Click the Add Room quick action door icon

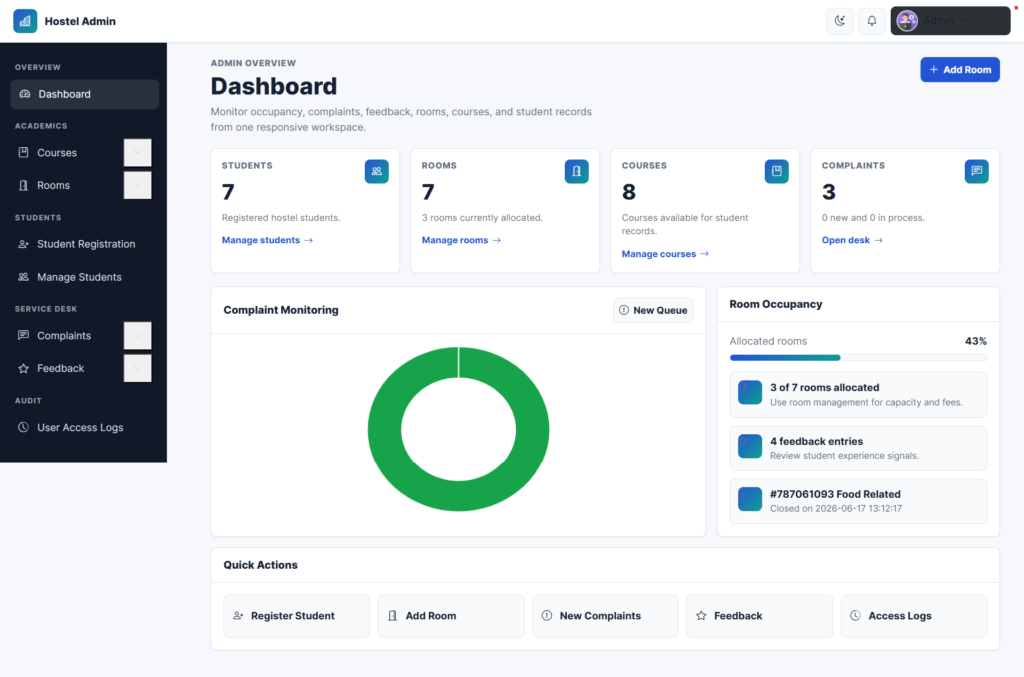coord(392,616)
